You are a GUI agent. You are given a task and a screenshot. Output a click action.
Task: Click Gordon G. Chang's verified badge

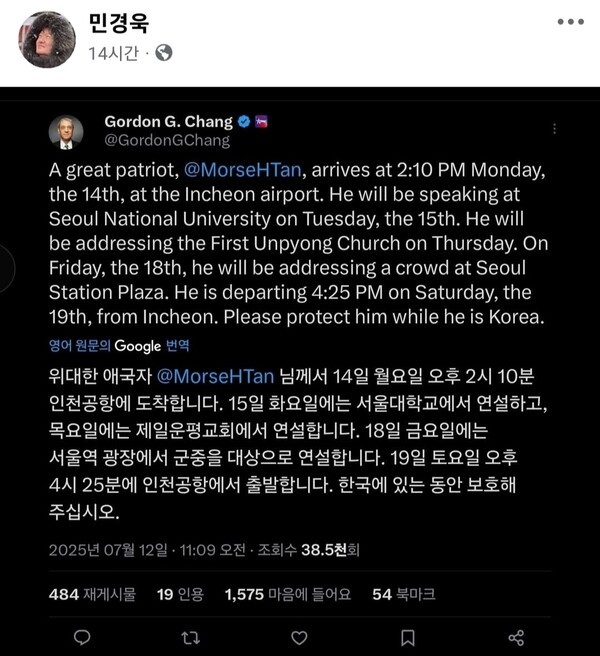[242, 122]
